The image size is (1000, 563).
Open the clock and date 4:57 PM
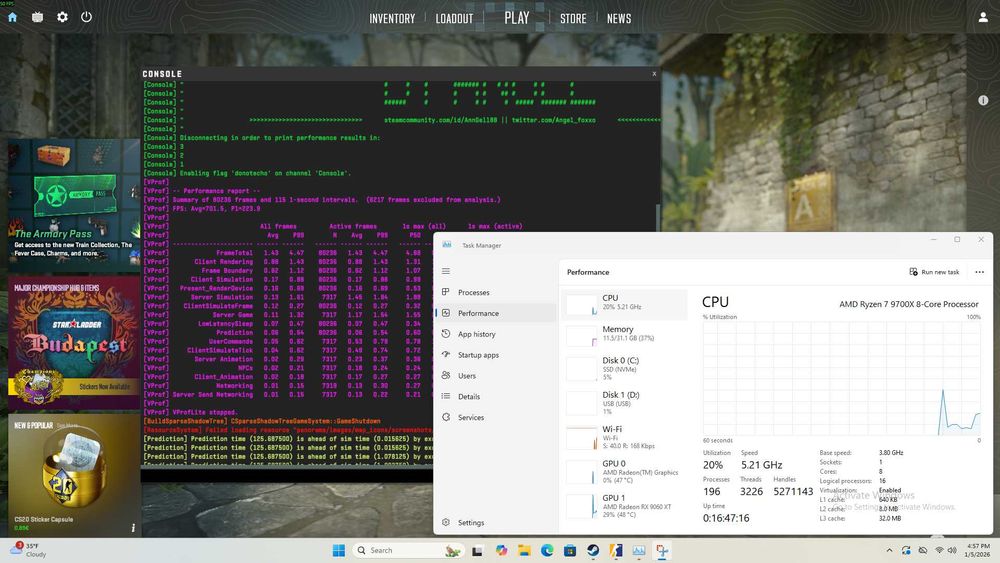pos(977,550)
